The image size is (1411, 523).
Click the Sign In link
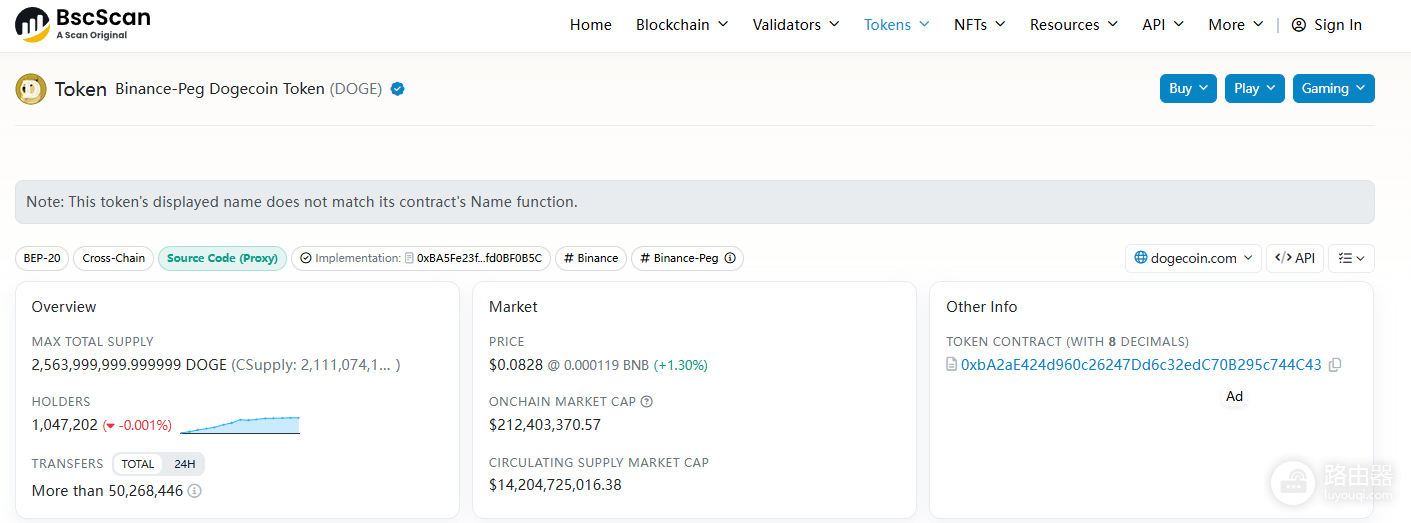coord(1338,25)
